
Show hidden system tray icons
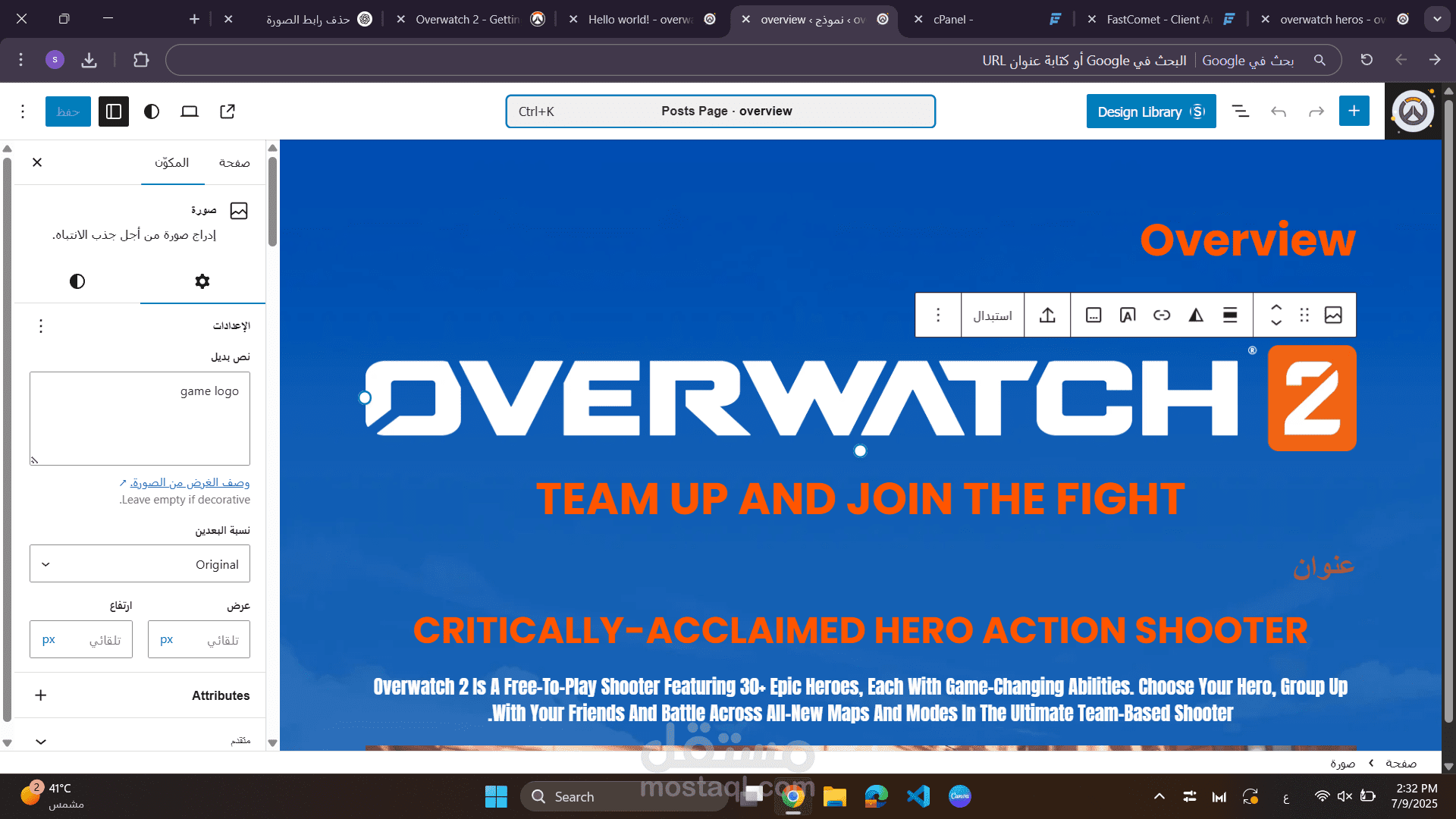click(x=1159, y=796)
